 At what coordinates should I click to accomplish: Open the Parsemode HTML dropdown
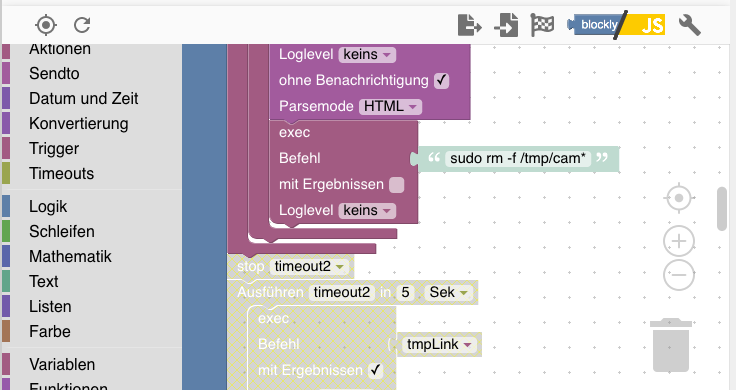click(390, 107)
